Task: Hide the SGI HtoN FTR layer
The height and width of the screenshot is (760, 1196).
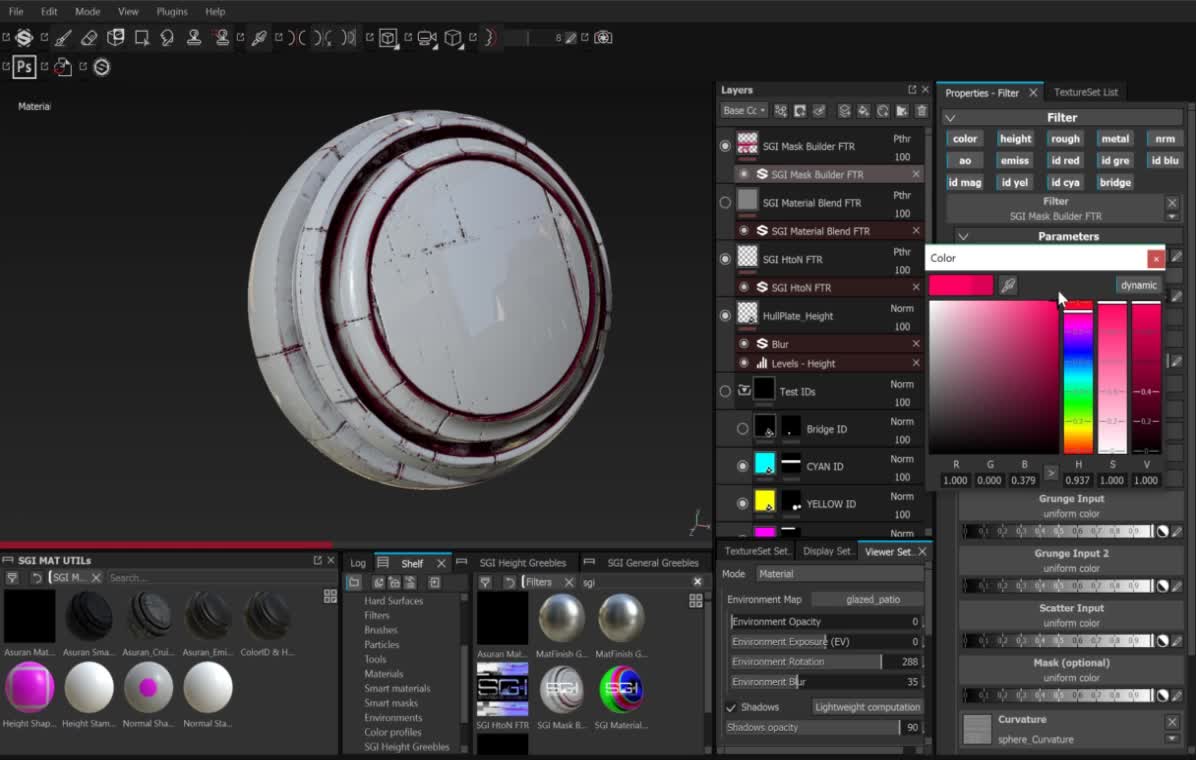Action: [x=725, y=259]
